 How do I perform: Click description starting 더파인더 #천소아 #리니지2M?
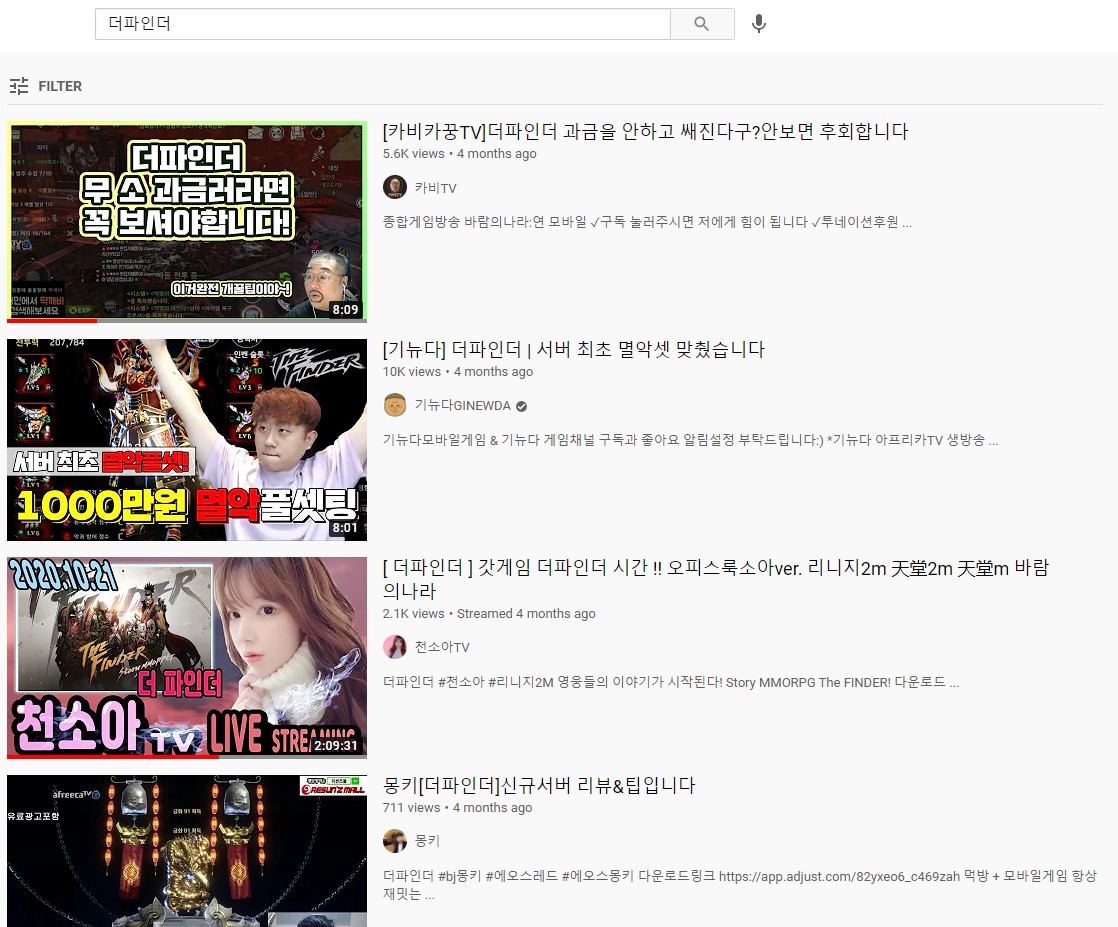(671, 682)
